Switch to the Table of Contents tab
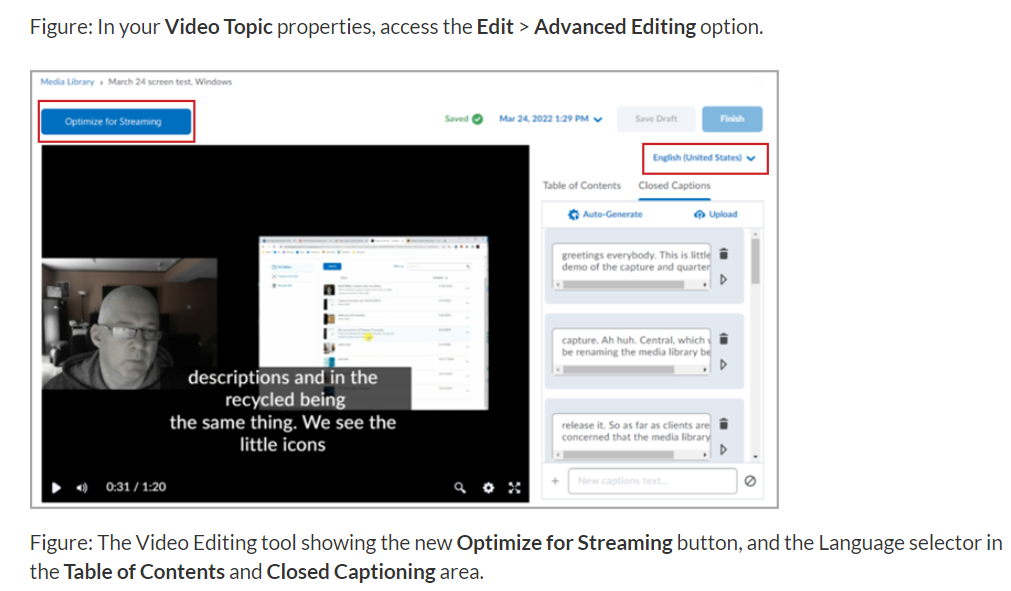The width and height of the screenshot is (1011, 591). click(581, 185)
